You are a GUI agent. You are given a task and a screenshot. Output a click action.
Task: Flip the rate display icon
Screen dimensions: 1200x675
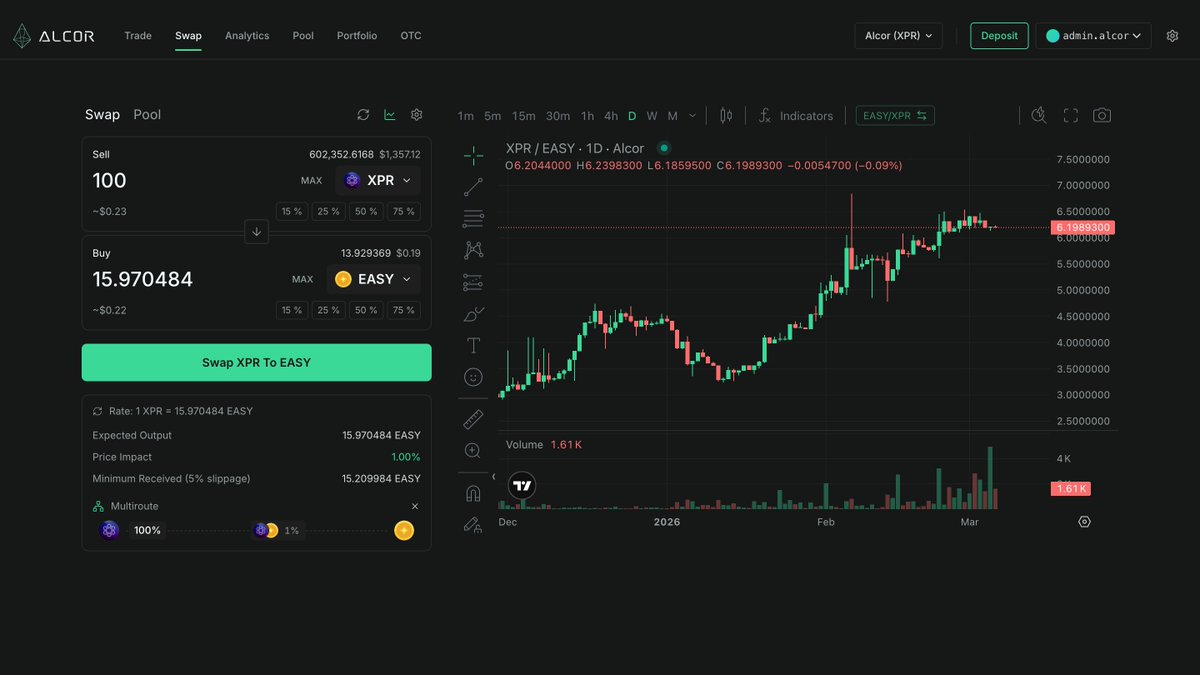coord(98,411)
